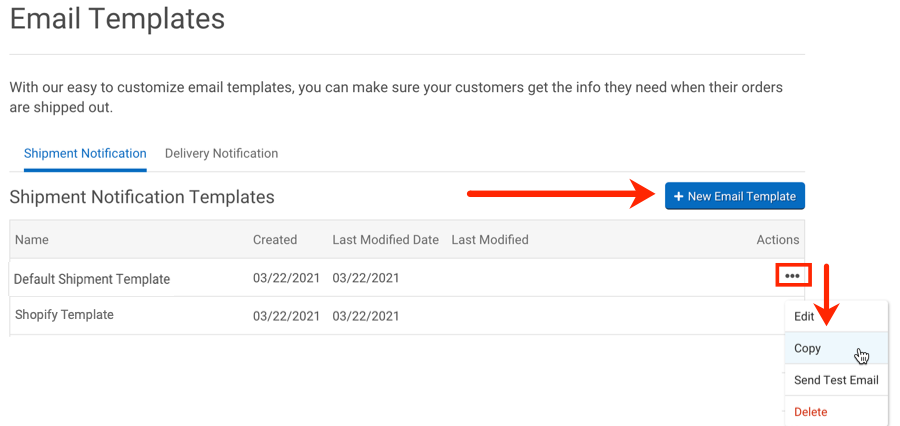Select the Shopify Template row name
Viewport: 900px width, 426px height.
click(x=64, y=315)
